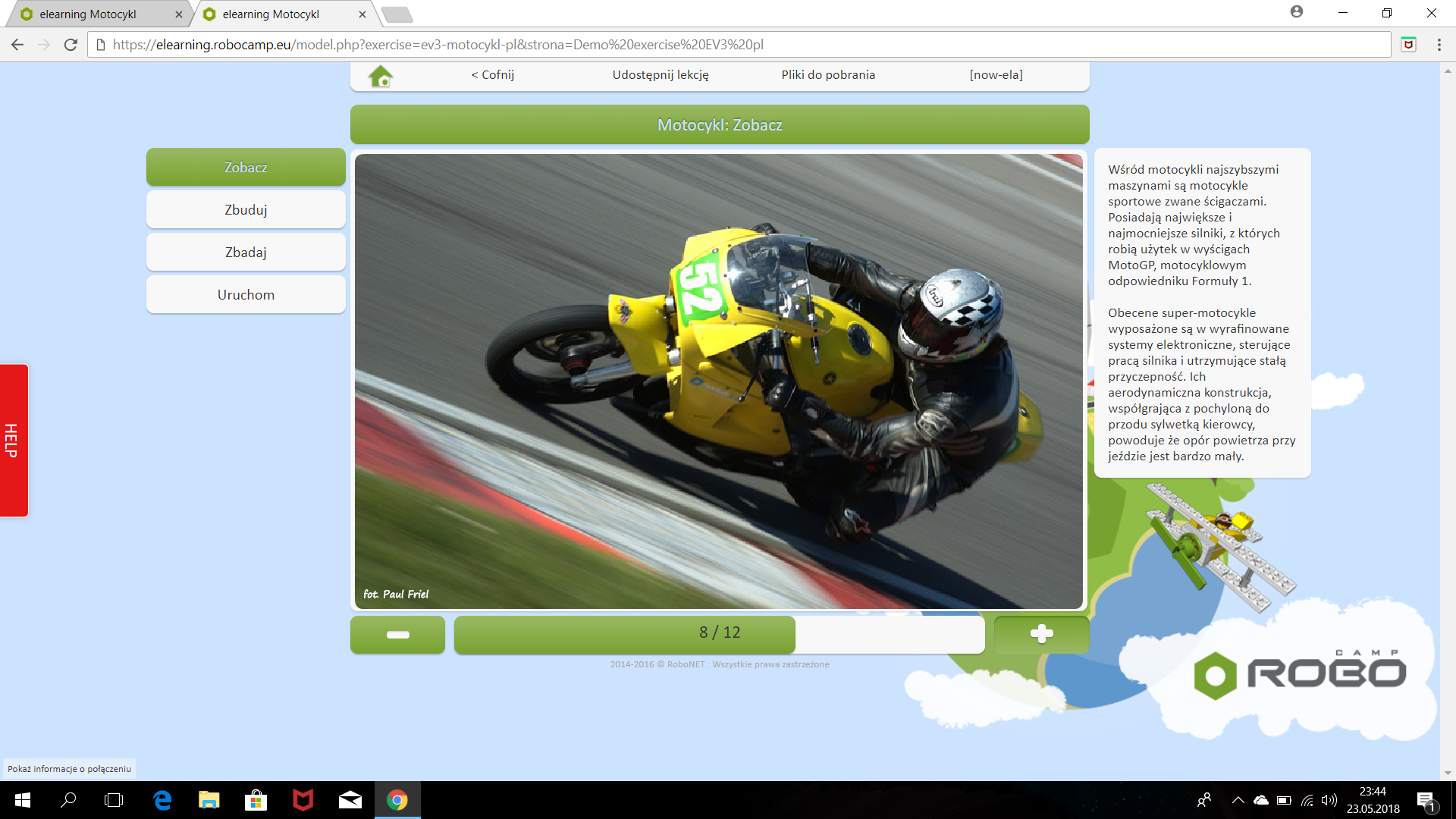
Task: Select the Zobacz section
Action: coord(246,168)
